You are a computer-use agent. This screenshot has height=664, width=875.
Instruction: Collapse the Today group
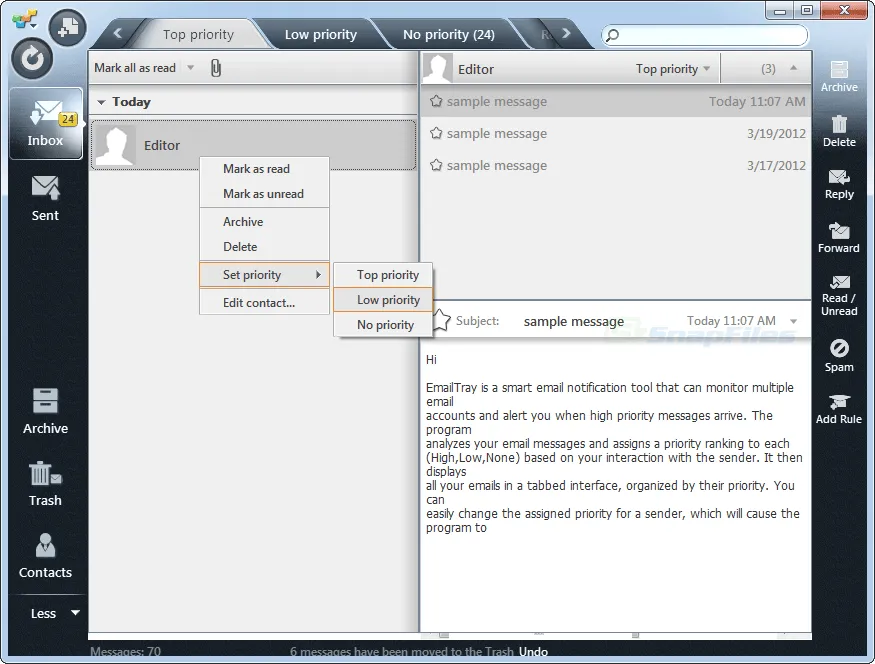click(101, 102)
